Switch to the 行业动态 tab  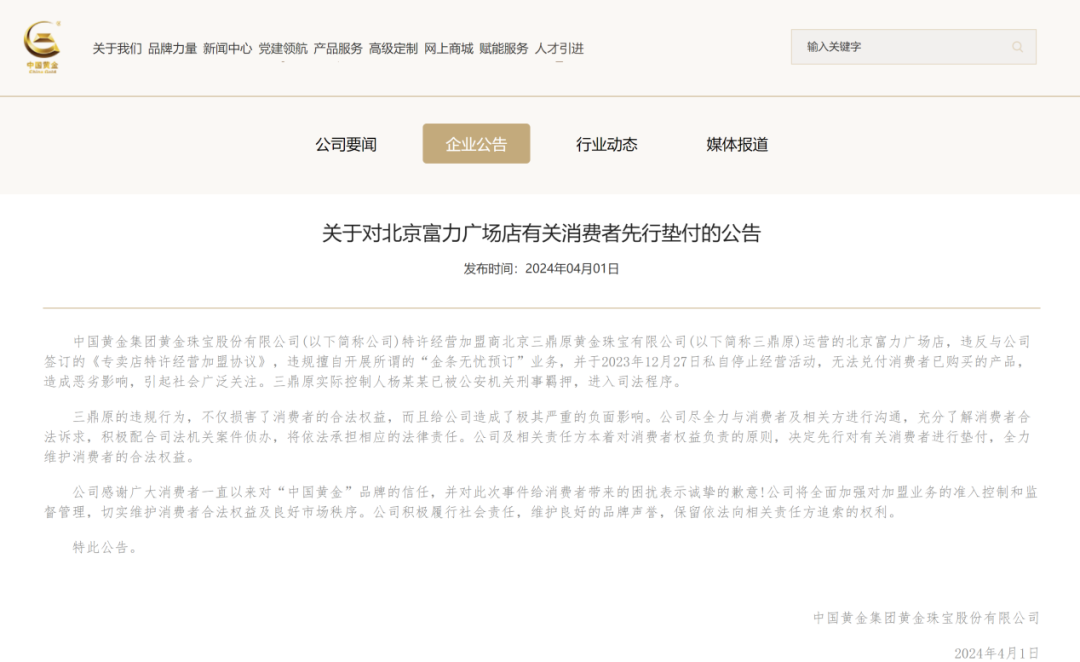[608, 143]
